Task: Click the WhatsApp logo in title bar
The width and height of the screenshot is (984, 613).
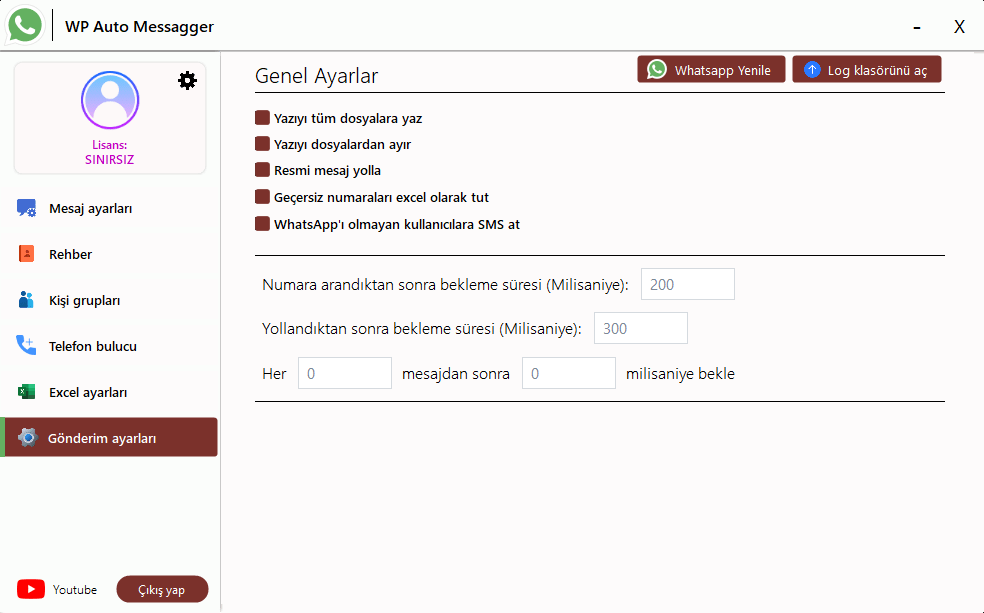Action: tap(24, 26)
